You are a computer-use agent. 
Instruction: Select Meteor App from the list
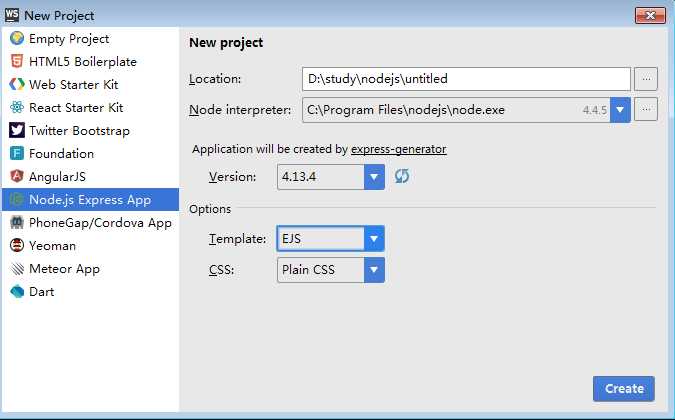90,269
